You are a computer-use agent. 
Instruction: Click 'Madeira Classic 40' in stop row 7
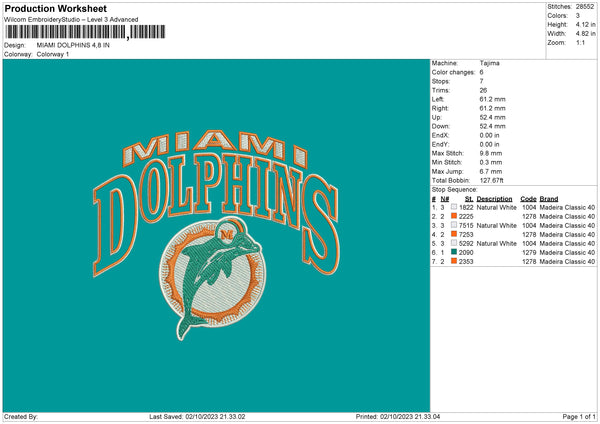pyautogui.click(x=567, y=262)
